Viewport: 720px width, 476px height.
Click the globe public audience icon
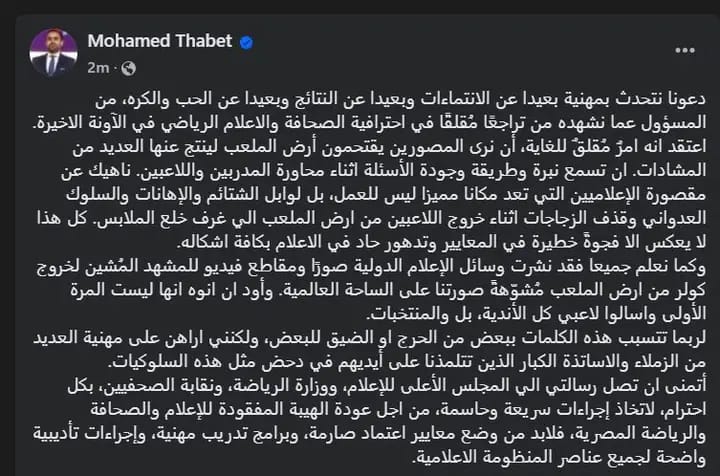point(129,68)
